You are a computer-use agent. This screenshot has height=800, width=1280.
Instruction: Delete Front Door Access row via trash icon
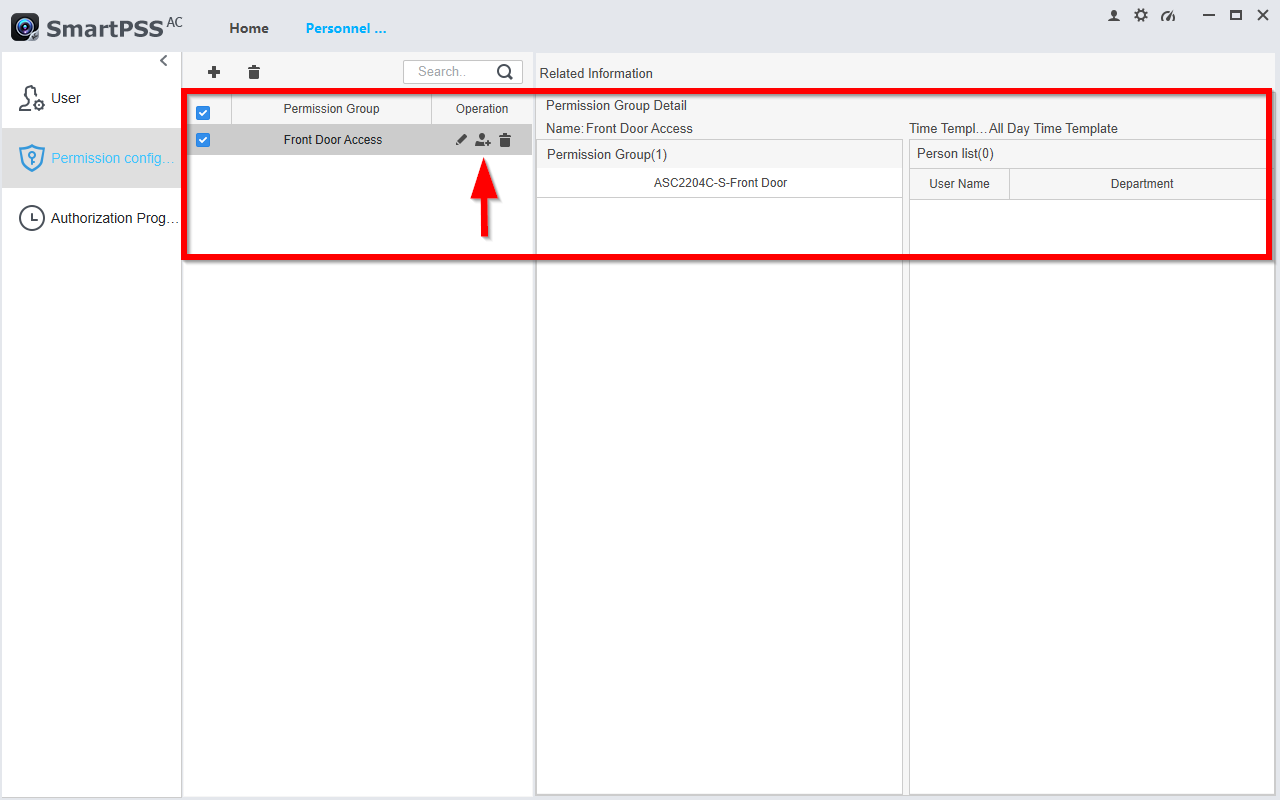point(505,140)
